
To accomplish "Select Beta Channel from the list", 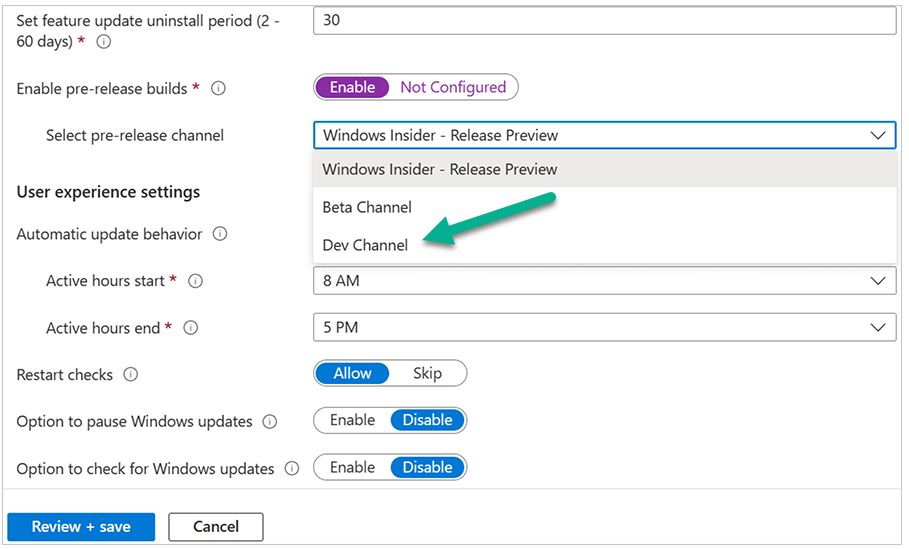I will click(x=605, y=207).
